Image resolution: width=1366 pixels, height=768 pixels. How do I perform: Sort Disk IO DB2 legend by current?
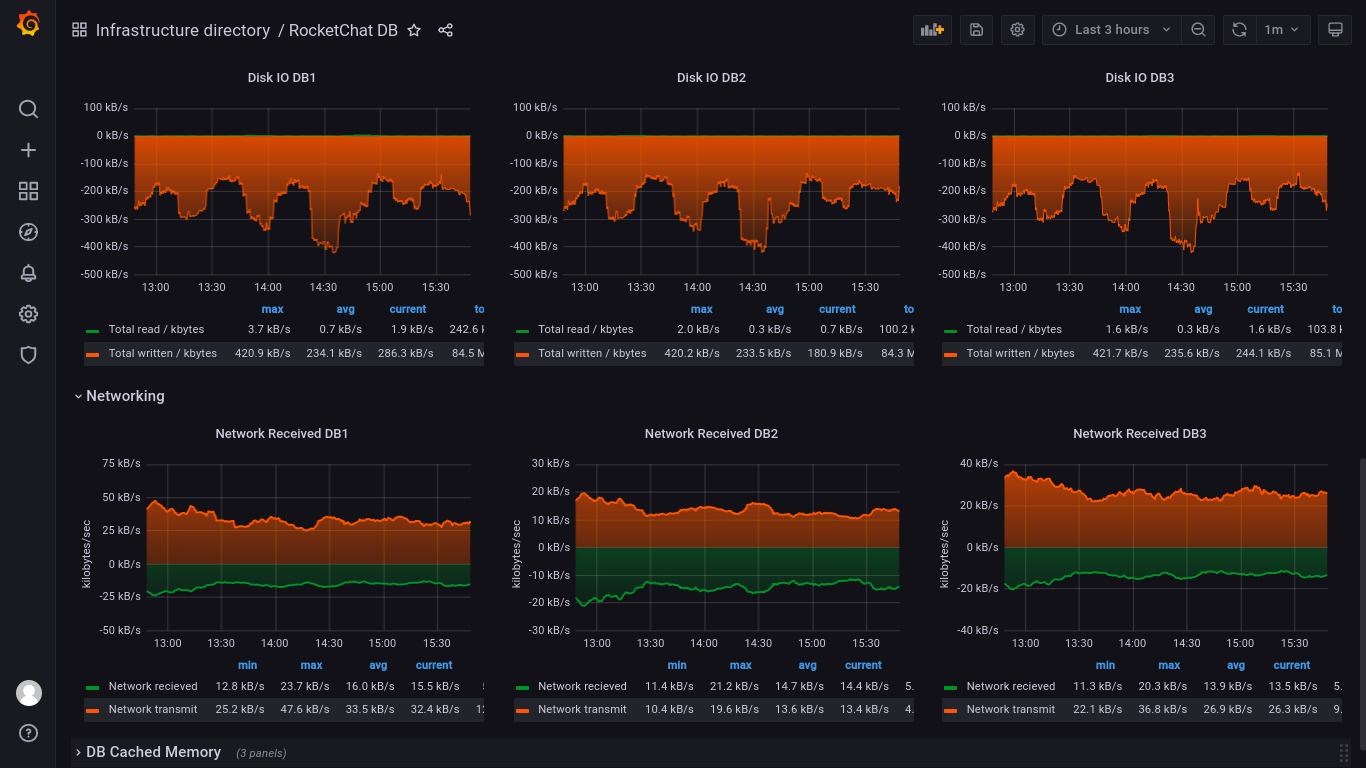(837, 309)
